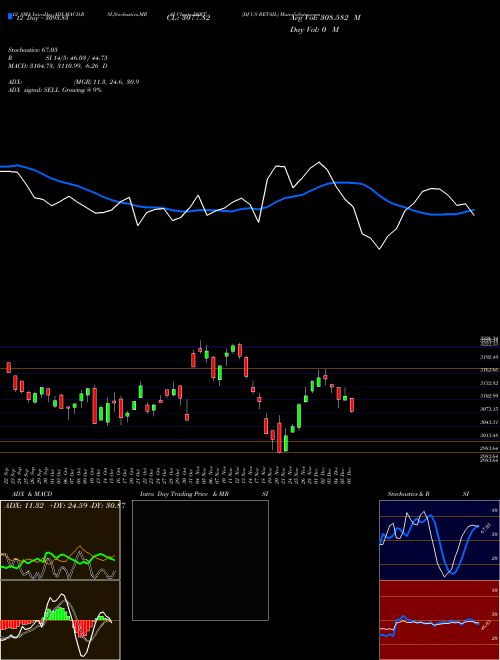Click the red RSI chart panel
The height and width of the screenshot is (660, 500).
(439, 620)
